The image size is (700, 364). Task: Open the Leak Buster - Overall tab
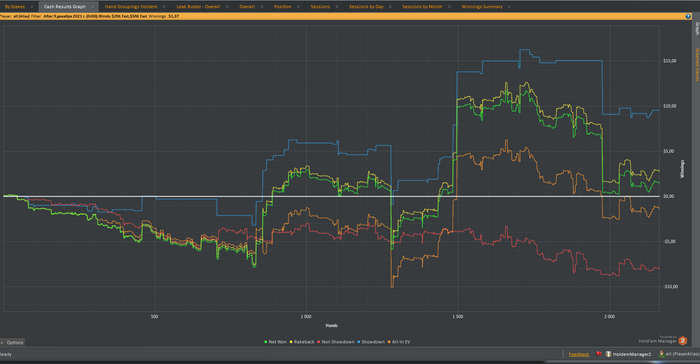click(x=198, y=7)
